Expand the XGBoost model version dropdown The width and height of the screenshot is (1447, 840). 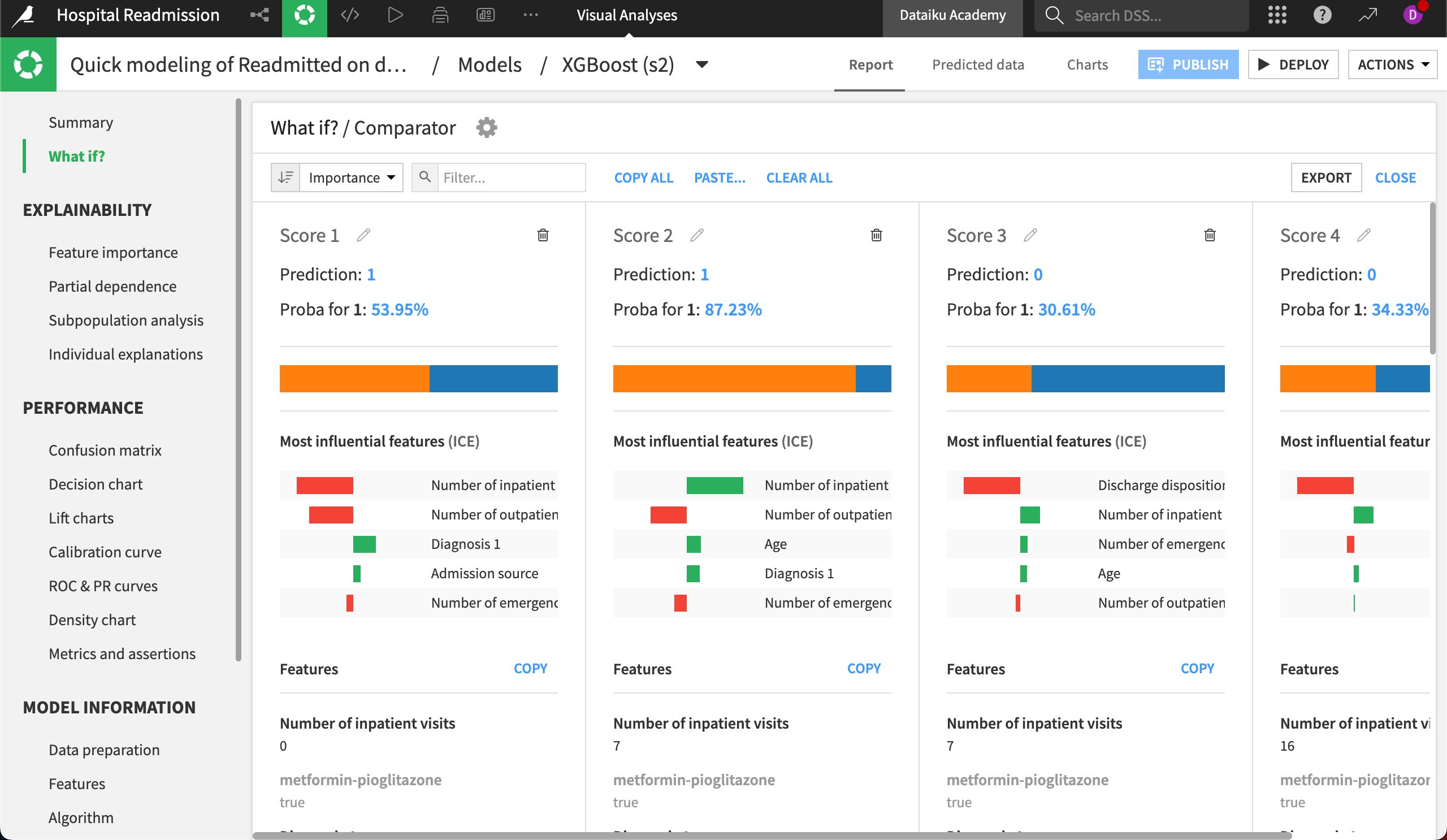[x=702, y=64]
